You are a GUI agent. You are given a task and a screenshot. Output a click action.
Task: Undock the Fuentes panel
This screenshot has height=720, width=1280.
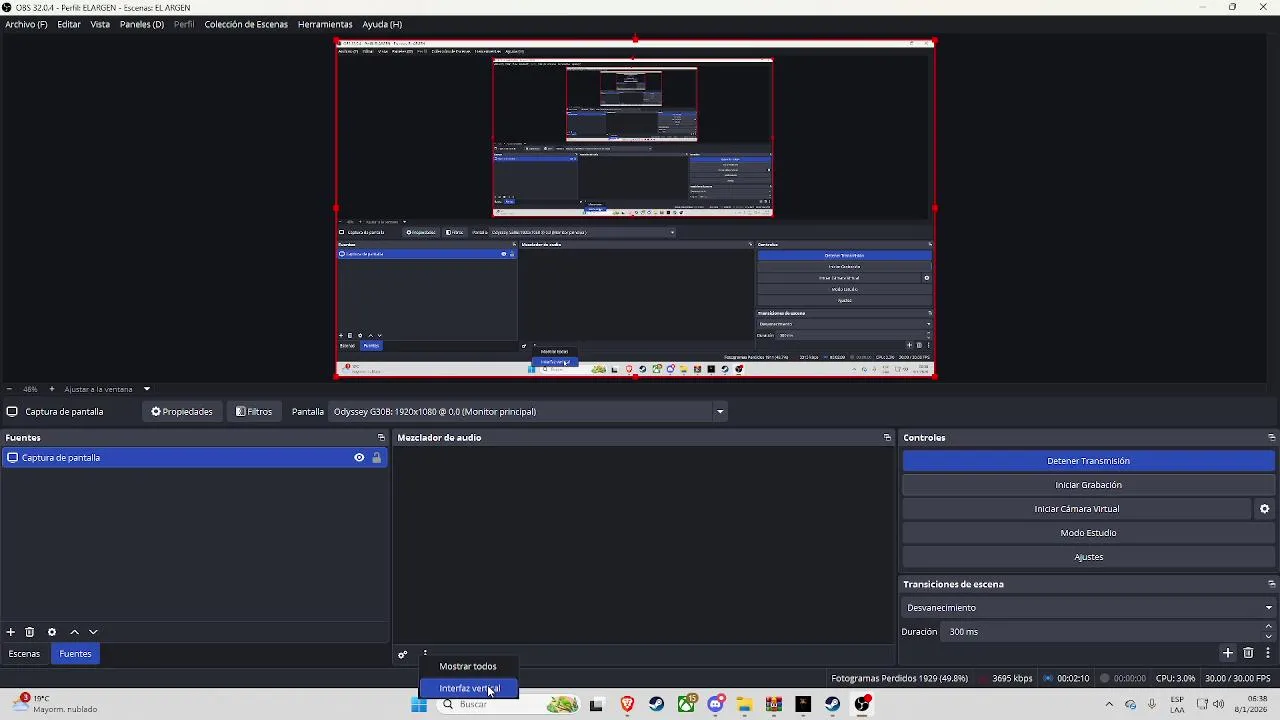pos(381,437)
